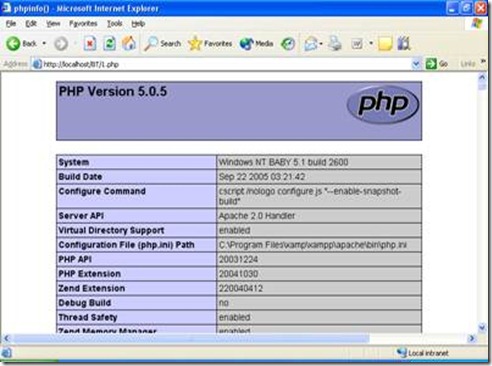Viewport: 492px width, 366px height.
Task: Click the Edit with Word icon
Action: [x=357, y=44]
